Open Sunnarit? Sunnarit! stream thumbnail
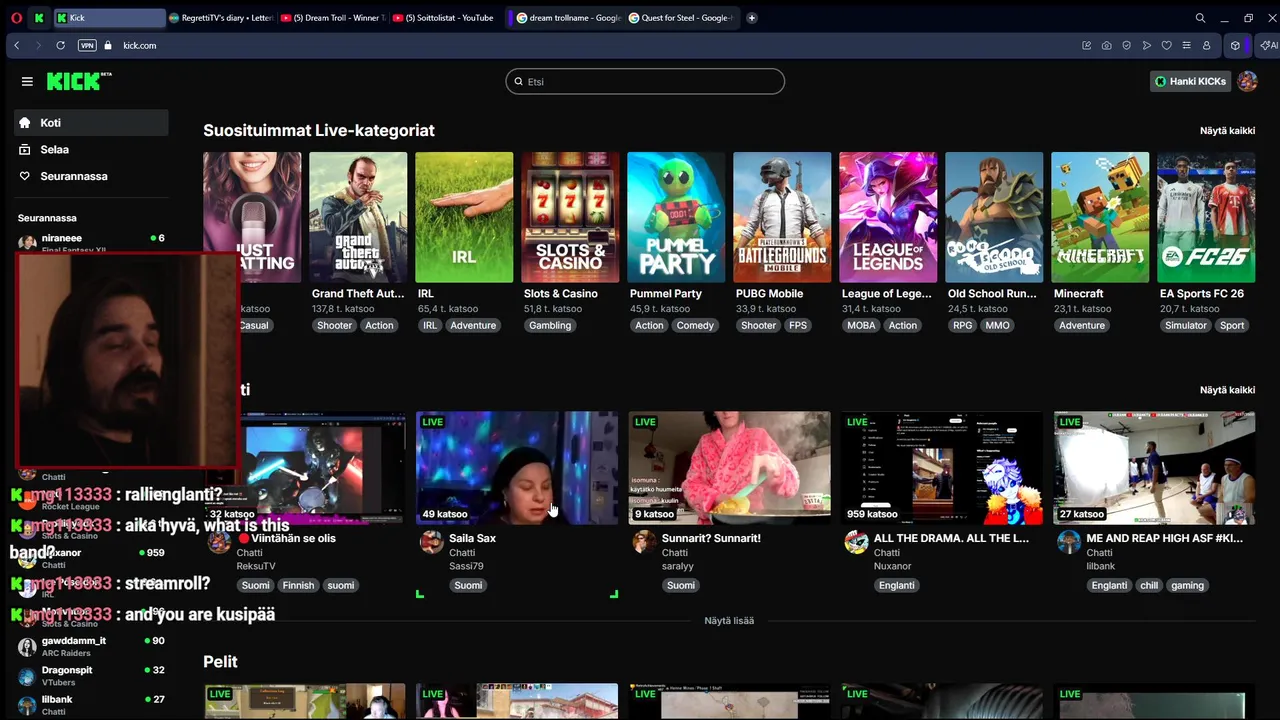The width and height of the screenshot is (1280, 720). (x=729, y=468)
